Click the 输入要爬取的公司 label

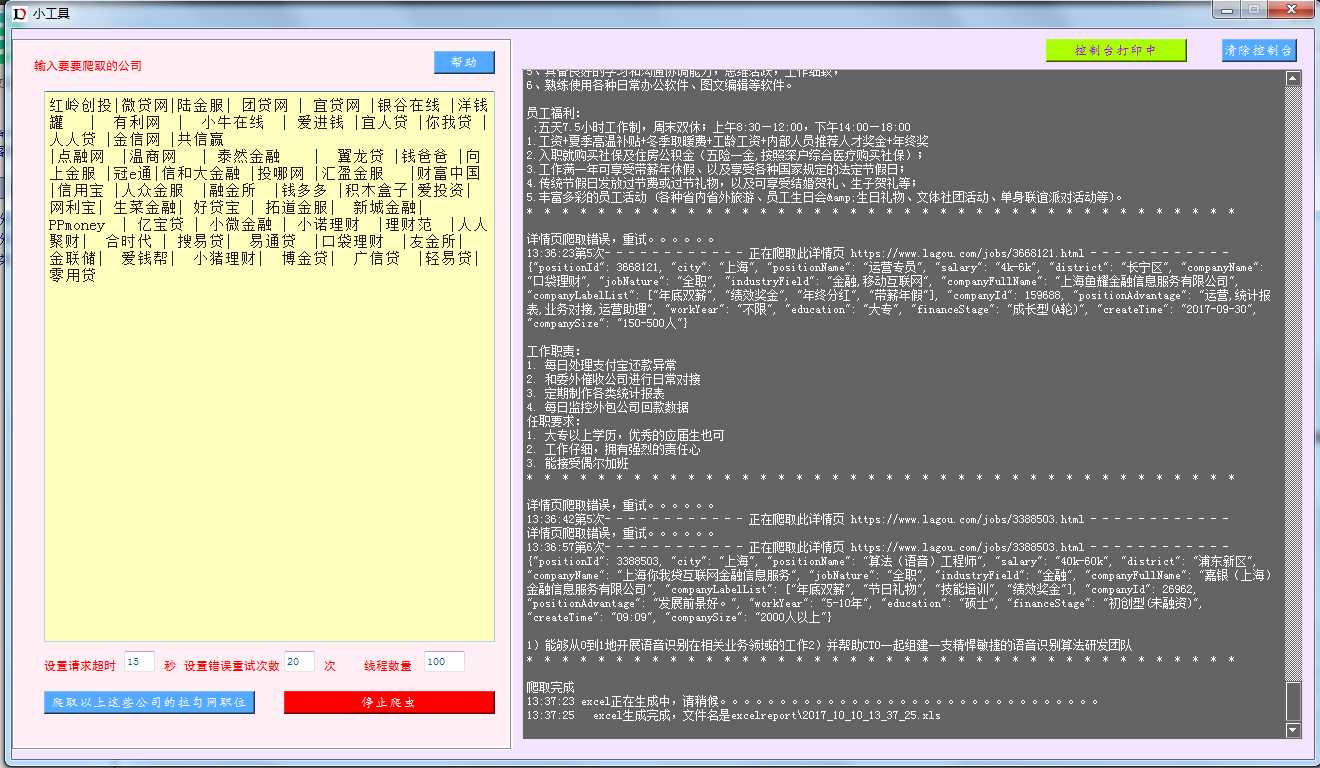[x=88, y=66]
